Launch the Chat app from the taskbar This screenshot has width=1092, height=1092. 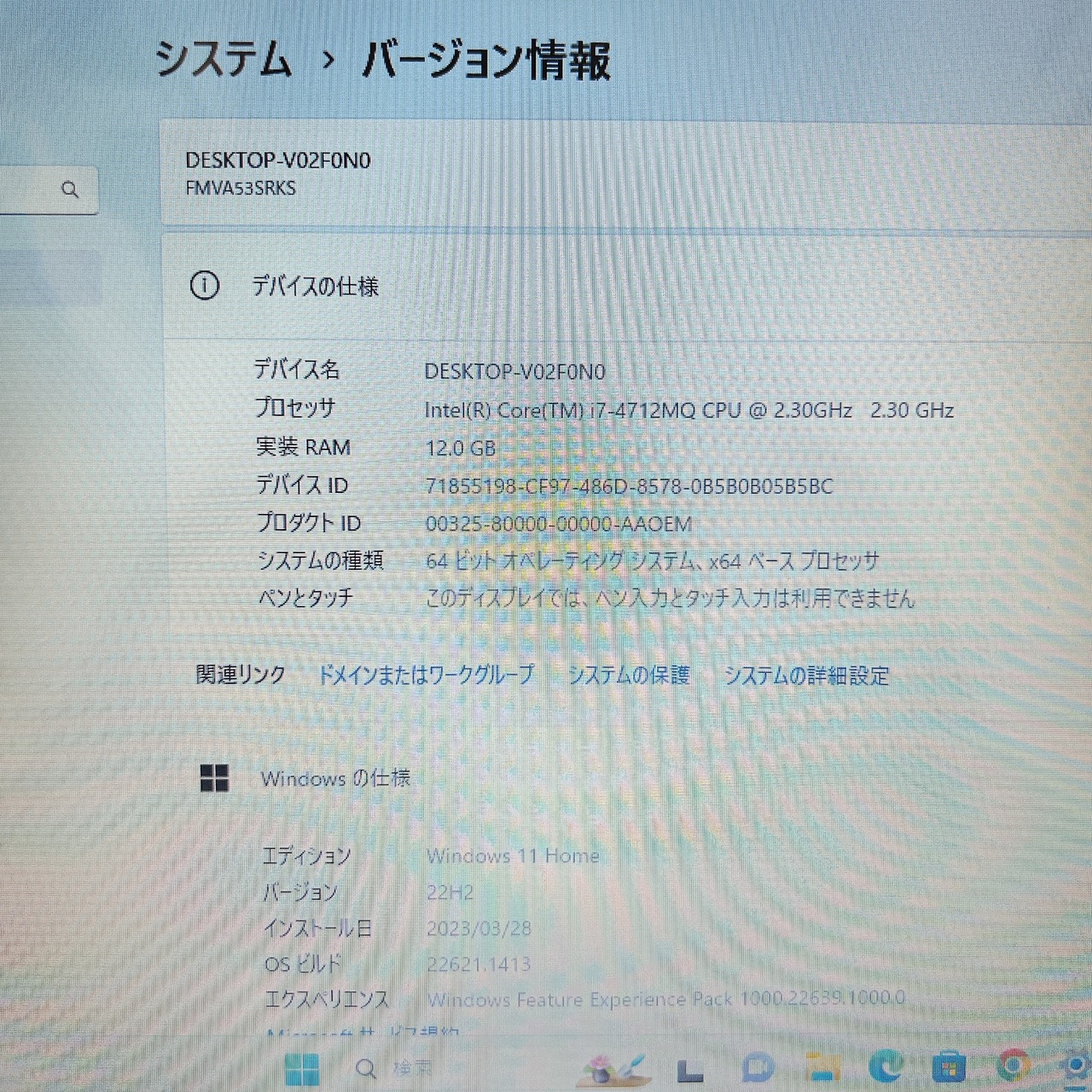pyautogui.click(x=756, y=1068)
